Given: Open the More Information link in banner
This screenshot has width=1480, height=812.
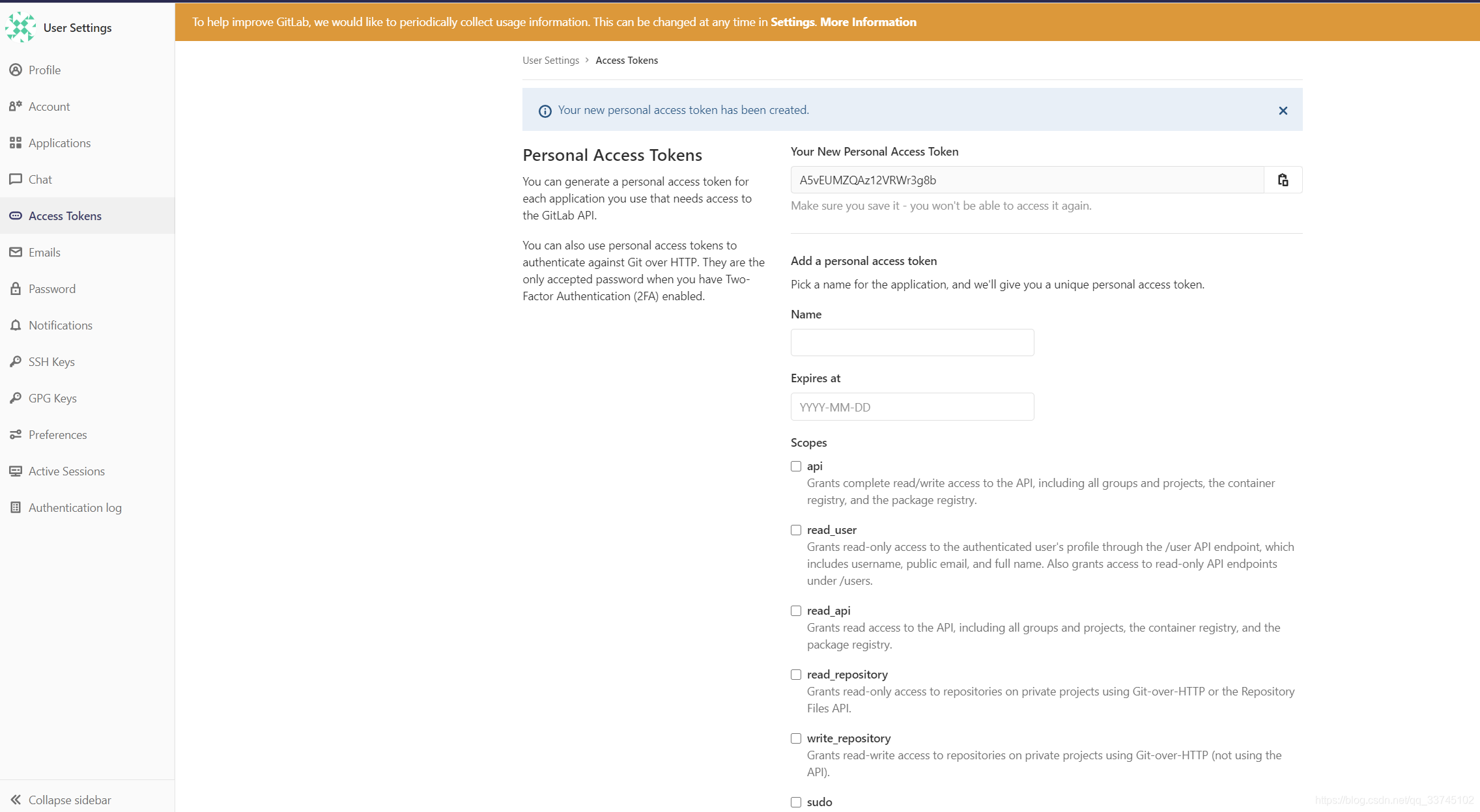Looking at the screenshot, I should [868, 22].
